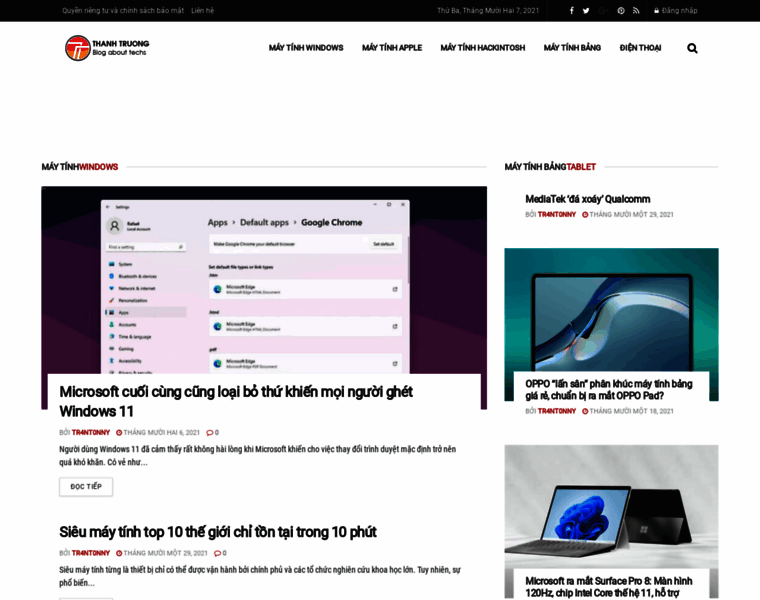Open Siêu máy tính top 10 article title
Screen dimensions: 760x600
pyautogui.click(x=218, y=532)
